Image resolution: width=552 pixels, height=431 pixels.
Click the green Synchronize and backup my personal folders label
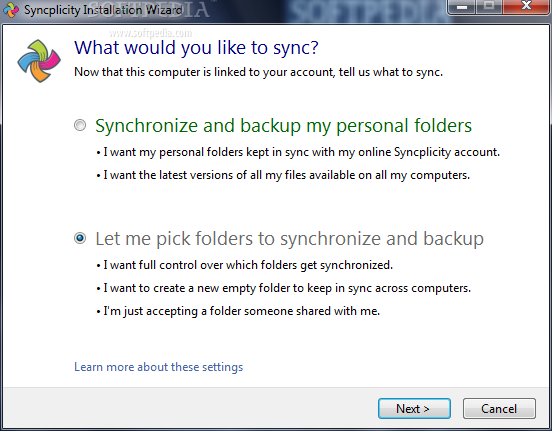(x=283, y=126)
